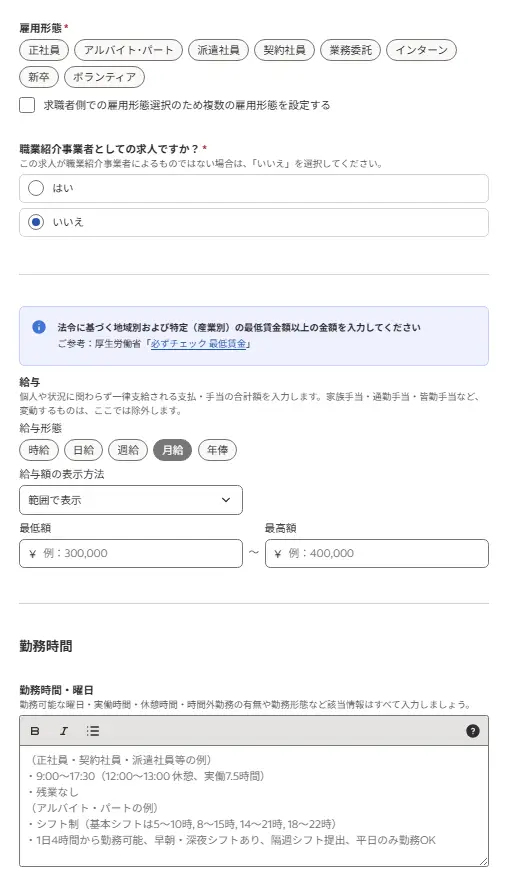Insert bulleted list in working hours editor
The height and width of the screenshot is (893, 511).
point(93,731)
